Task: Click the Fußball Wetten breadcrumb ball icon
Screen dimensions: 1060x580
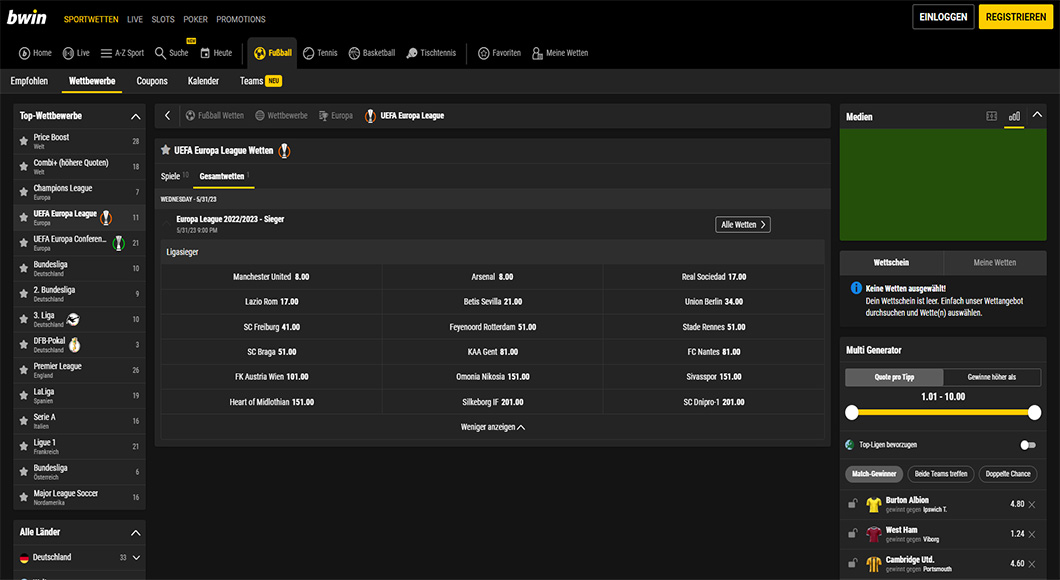Action: click(x=191, y=116)
